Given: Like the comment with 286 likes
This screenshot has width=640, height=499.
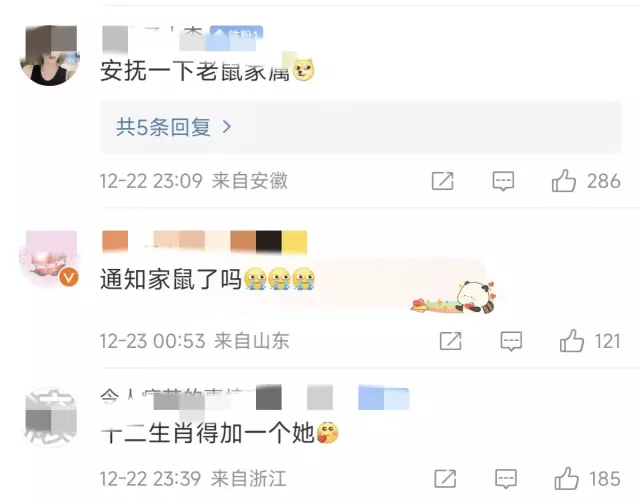Looking at the screenshot, I should coord(564,180).
